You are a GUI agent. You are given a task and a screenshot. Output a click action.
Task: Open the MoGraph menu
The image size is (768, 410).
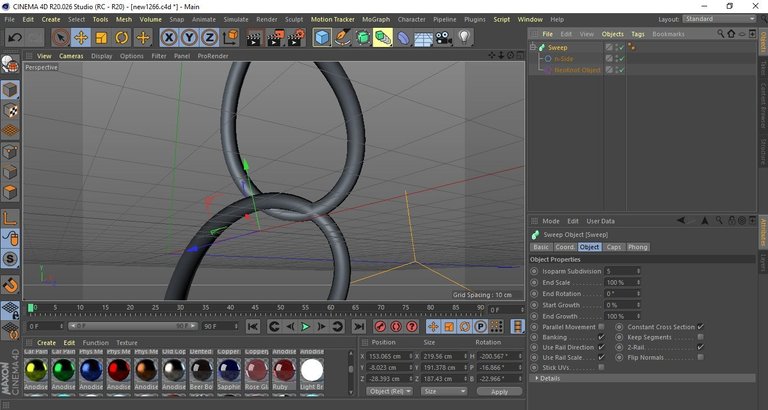[x=376, y=20]
